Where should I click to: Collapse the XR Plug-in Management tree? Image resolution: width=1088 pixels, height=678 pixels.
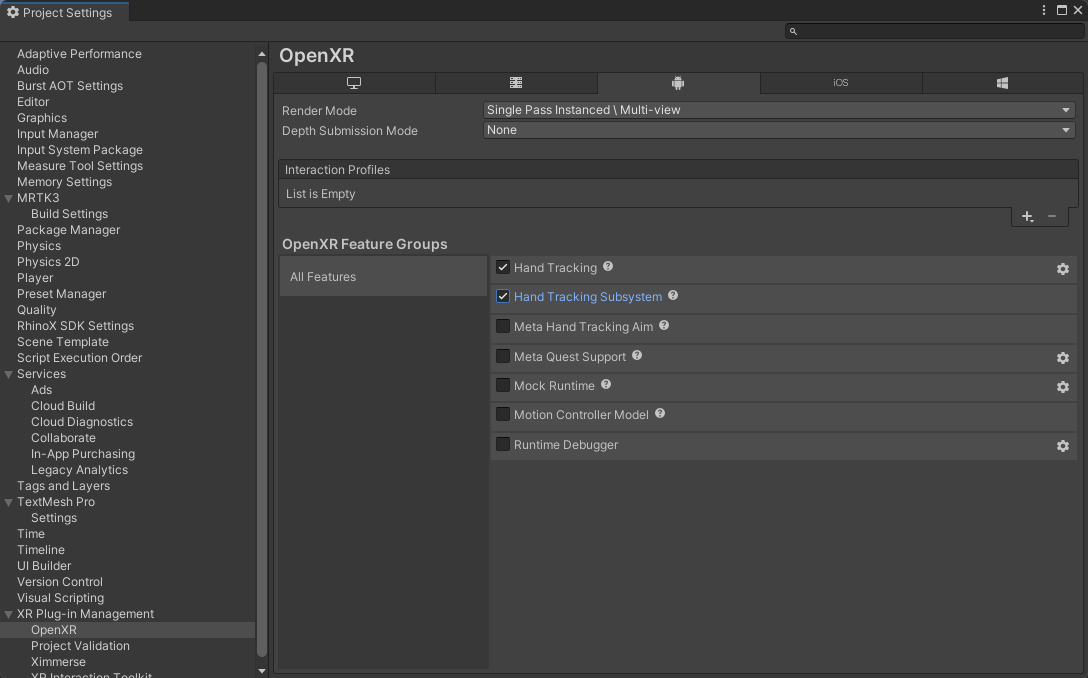(x=8, y=614)
